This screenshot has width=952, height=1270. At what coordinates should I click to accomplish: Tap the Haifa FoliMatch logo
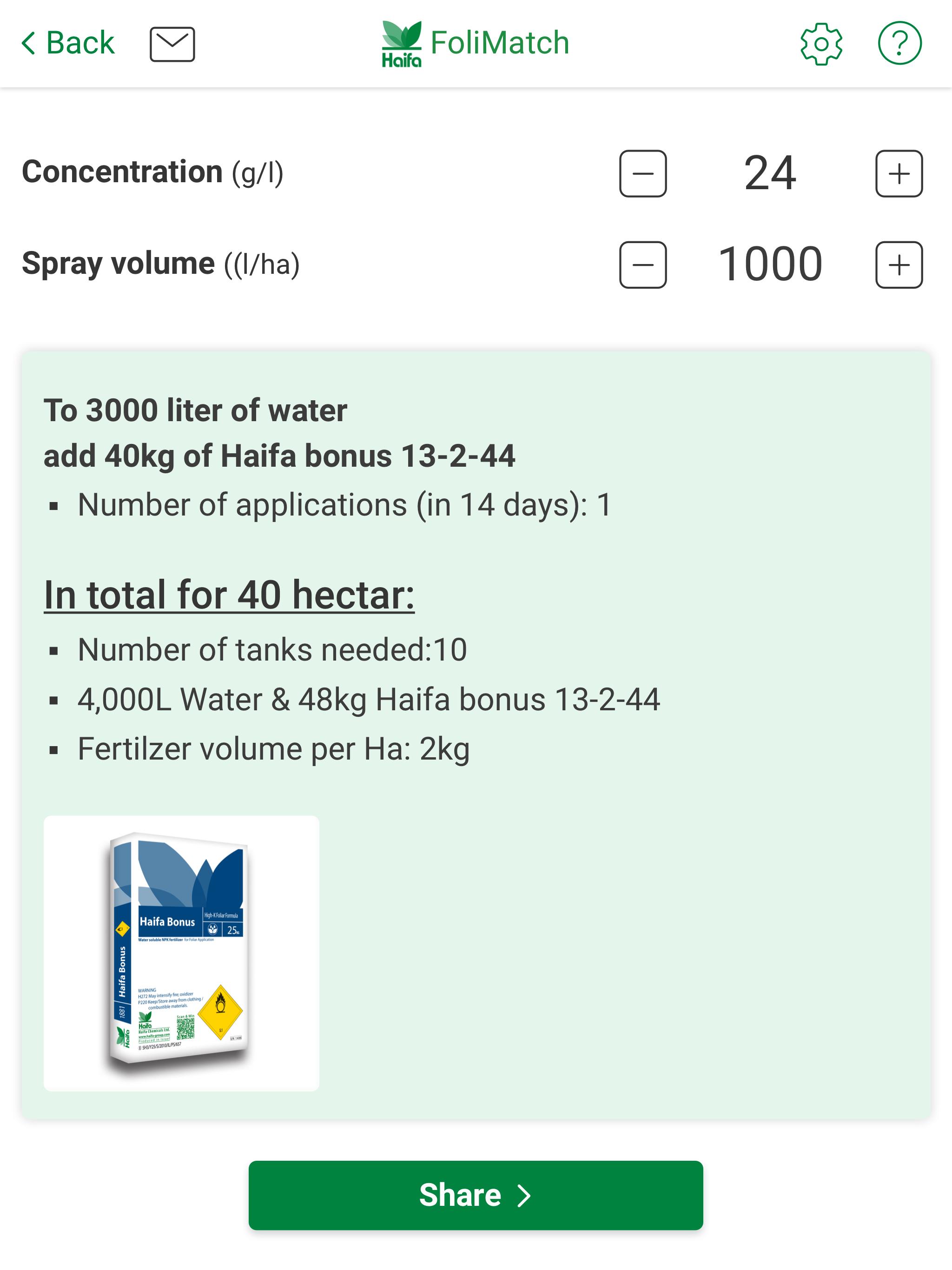tap(476, 44)
